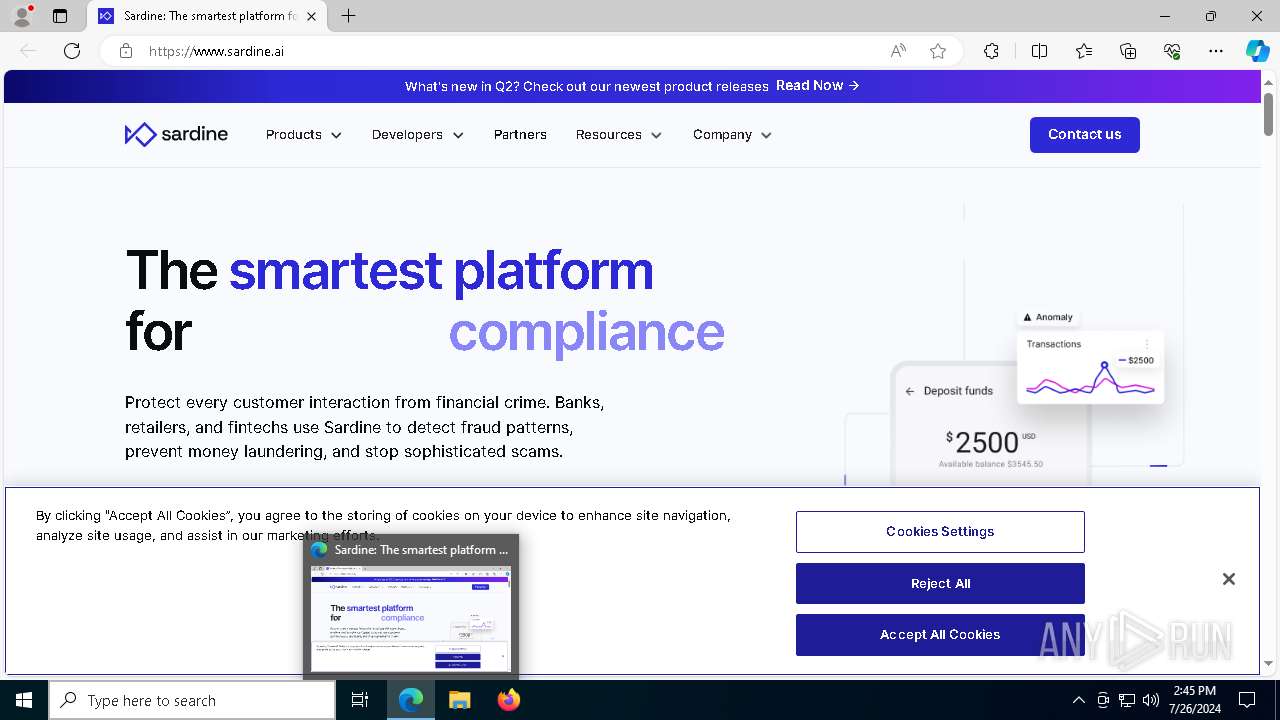1280x720 pixels.
Task: Click Sardine taskbar preview thumbnail
Action: pos(411,617)
